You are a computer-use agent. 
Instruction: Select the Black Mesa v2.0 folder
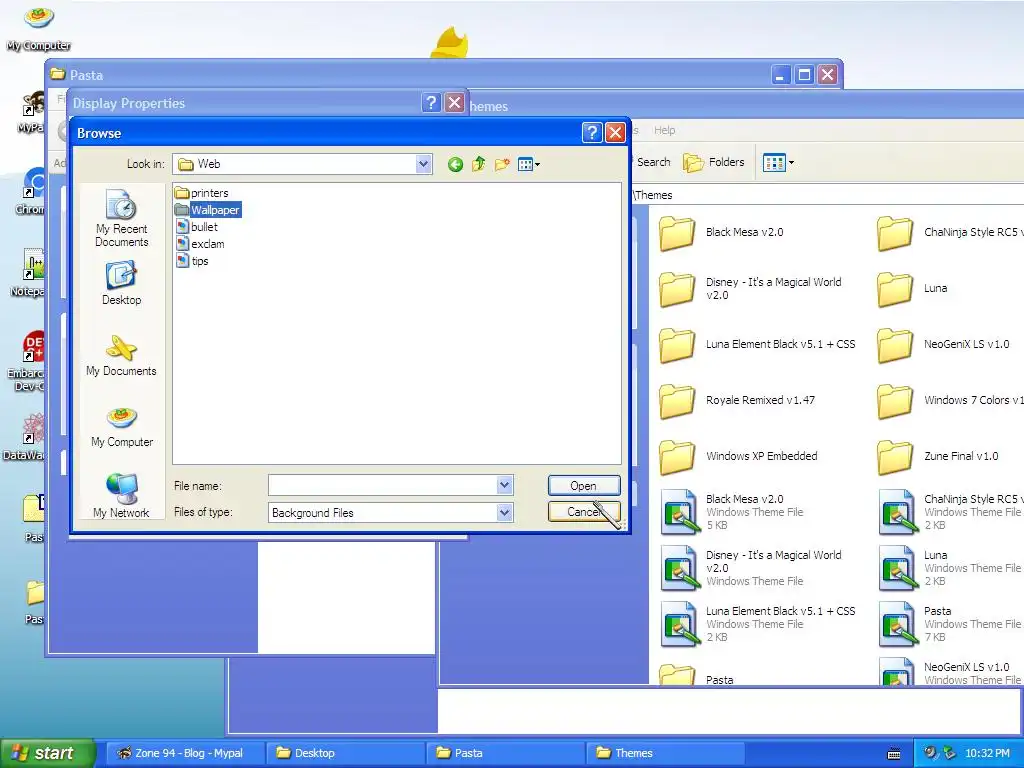[x=721, y=232]
